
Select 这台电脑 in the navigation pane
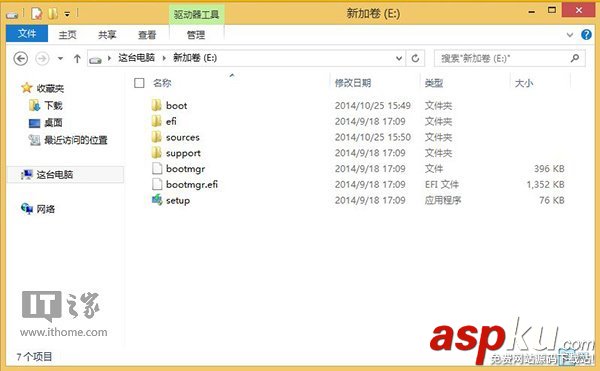pos(55,175)
